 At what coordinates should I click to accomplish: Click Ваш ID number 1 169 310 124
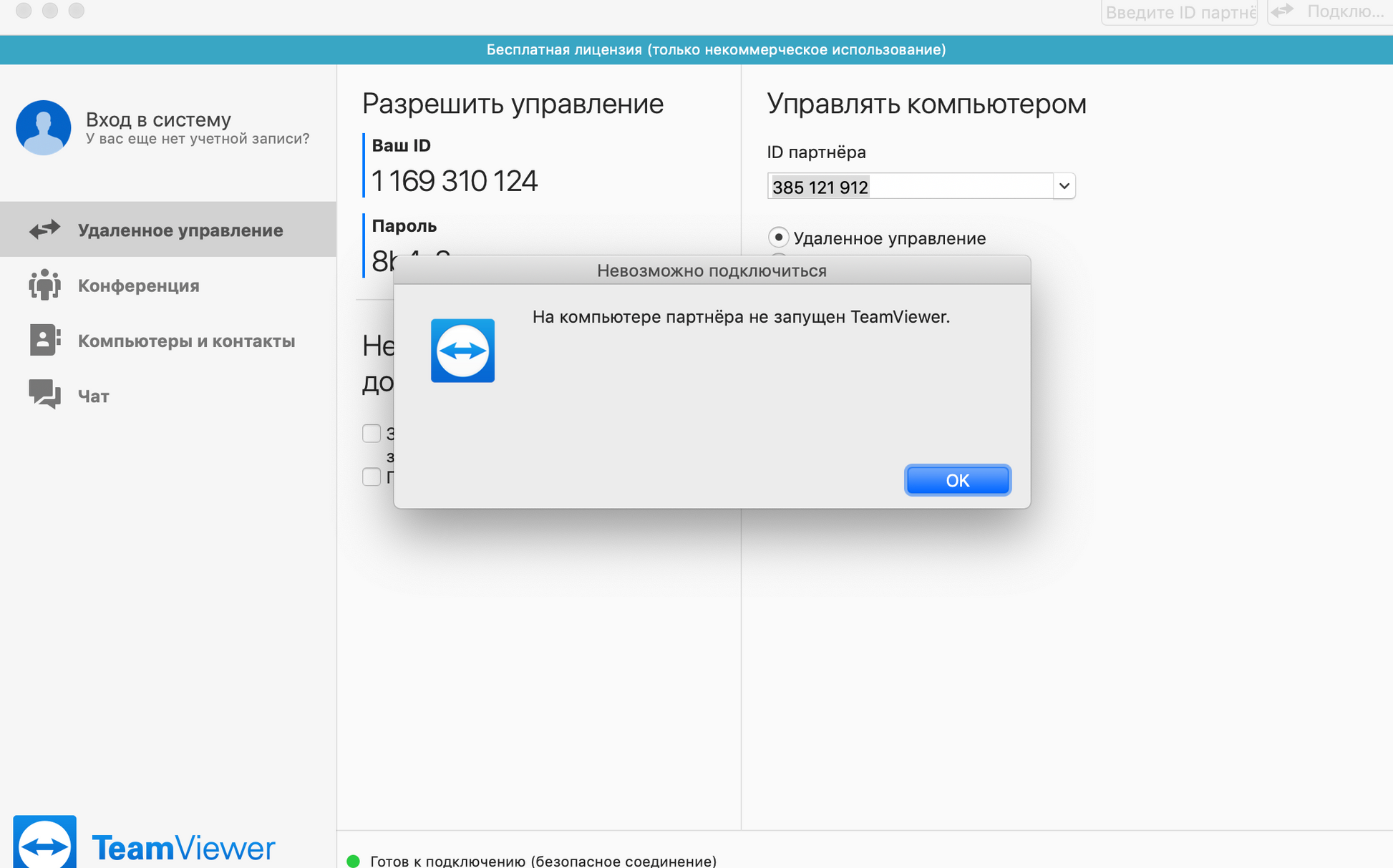[x=455, y=180]
